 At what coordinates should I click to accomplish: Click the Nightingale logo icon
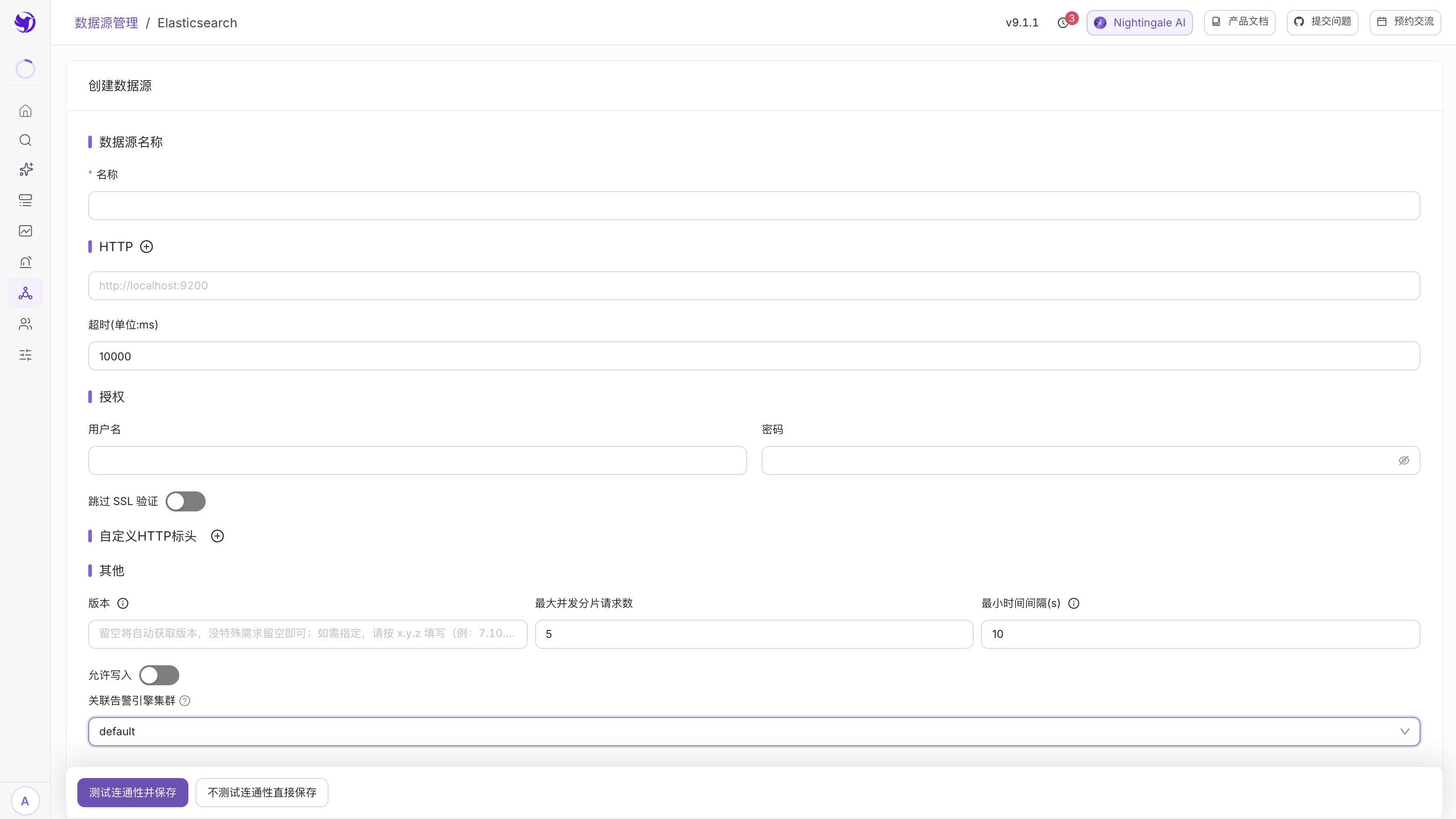click(x=25, y=23)
